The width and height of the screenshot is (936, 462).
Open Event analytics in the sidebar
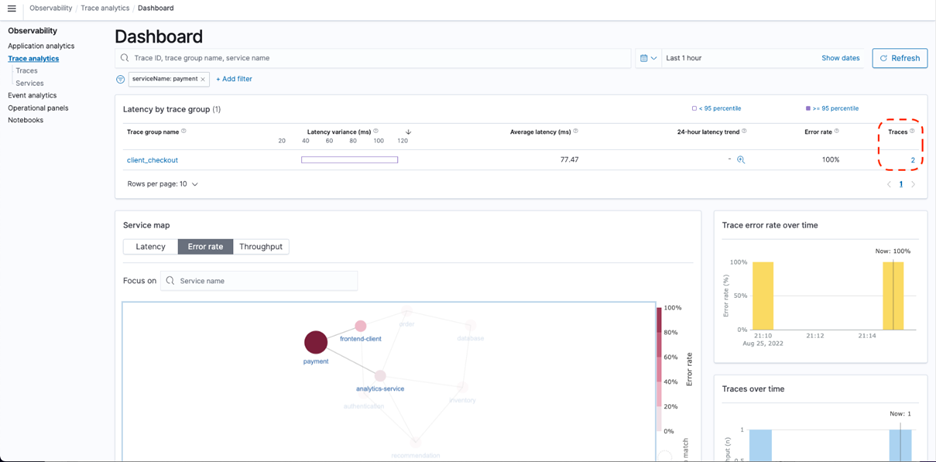click(x=32, y=95)
